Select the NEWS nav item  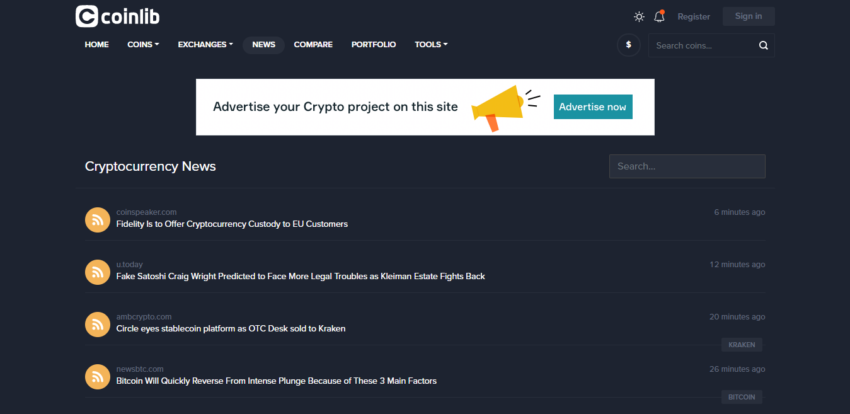(x=263, y=45)
